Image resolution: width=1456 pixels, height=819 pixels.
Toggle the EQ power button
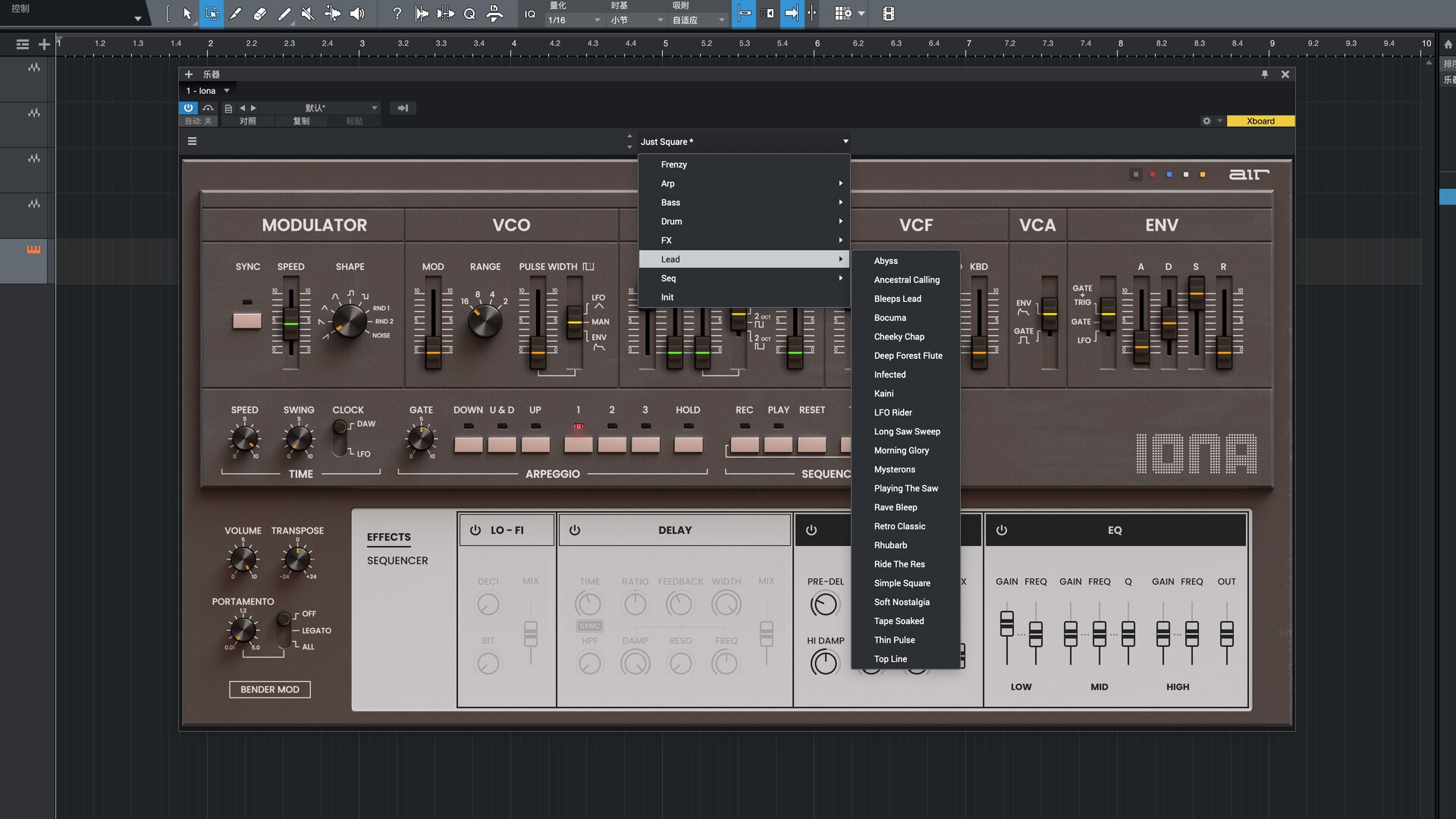point(1002,530)
